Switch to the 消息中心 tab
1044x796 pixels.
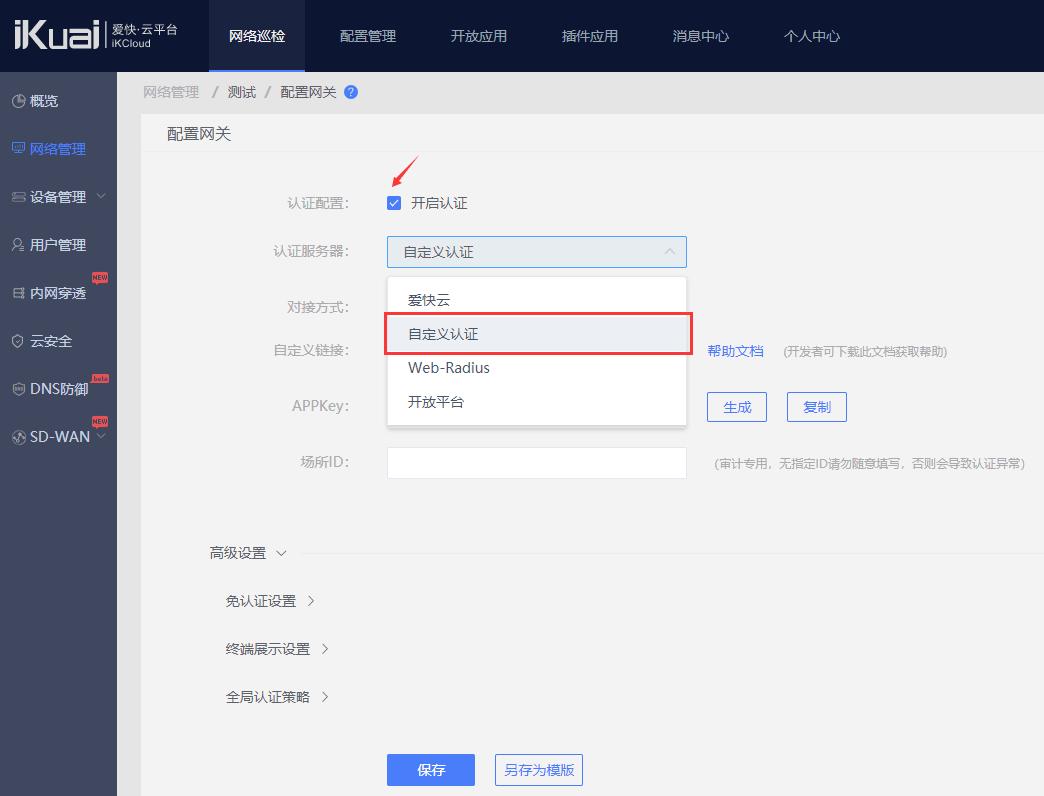(700, 35)
